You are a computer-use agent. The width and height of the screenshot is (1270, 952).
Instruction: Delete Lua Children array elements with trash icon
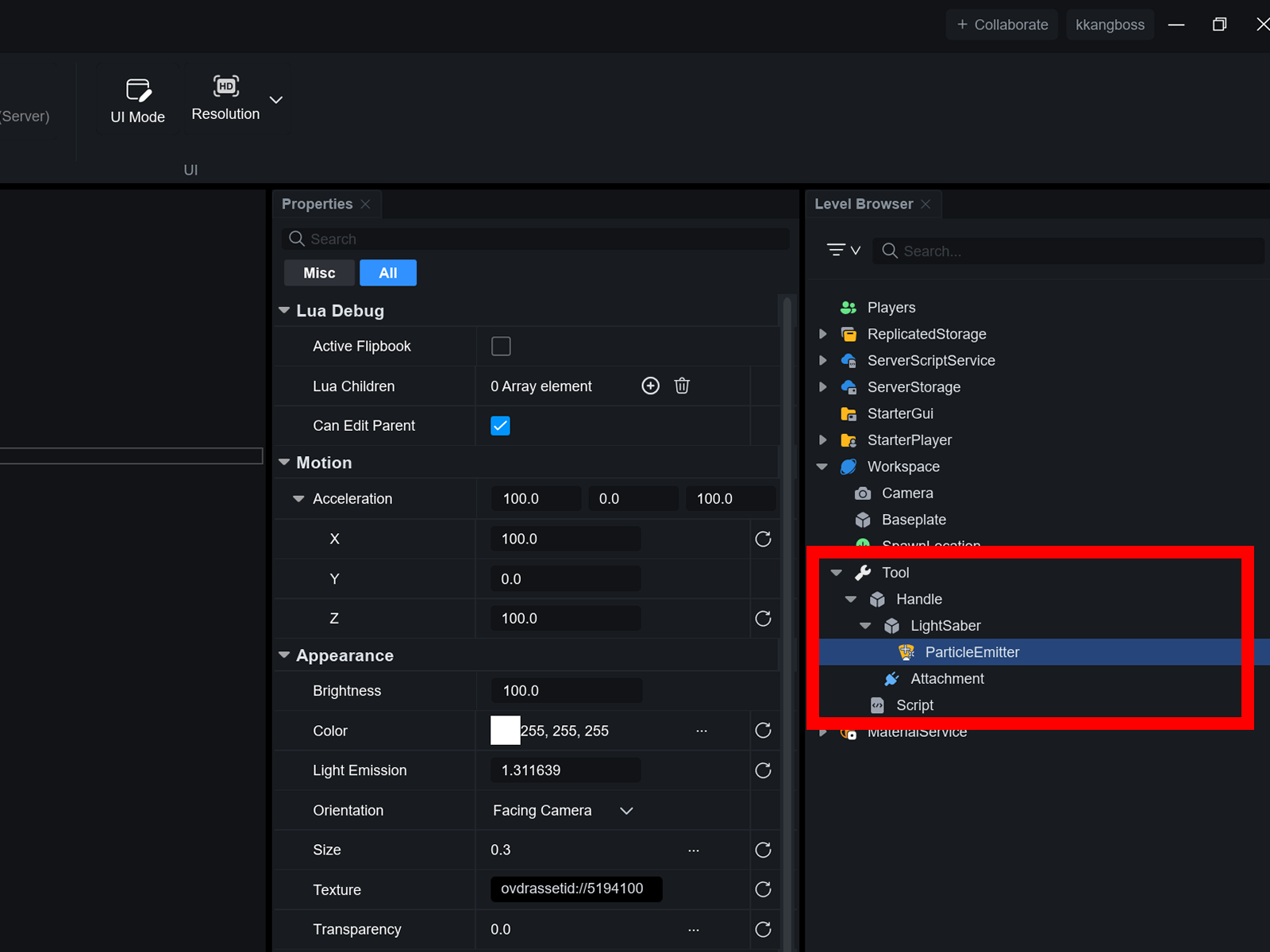682,386
